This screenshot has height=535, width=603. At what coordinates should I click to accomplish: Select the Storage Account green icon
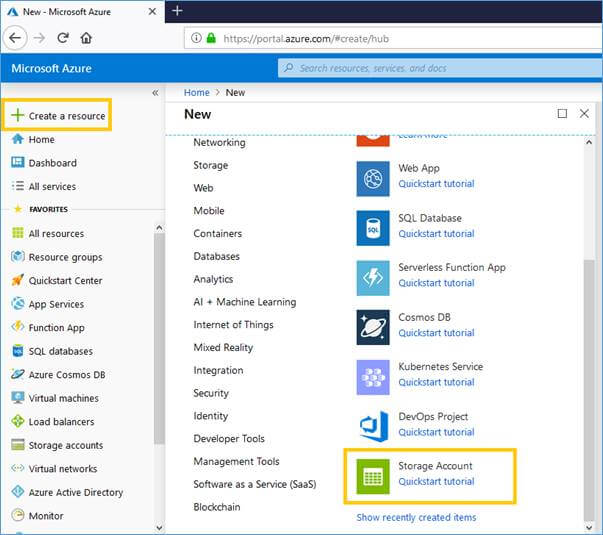point(373,476)
